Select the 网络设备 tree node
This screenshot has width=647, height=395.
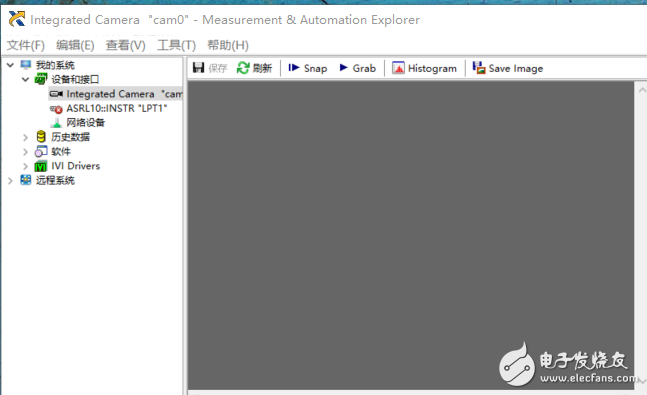pyautogui.click(x=78, y=123)
